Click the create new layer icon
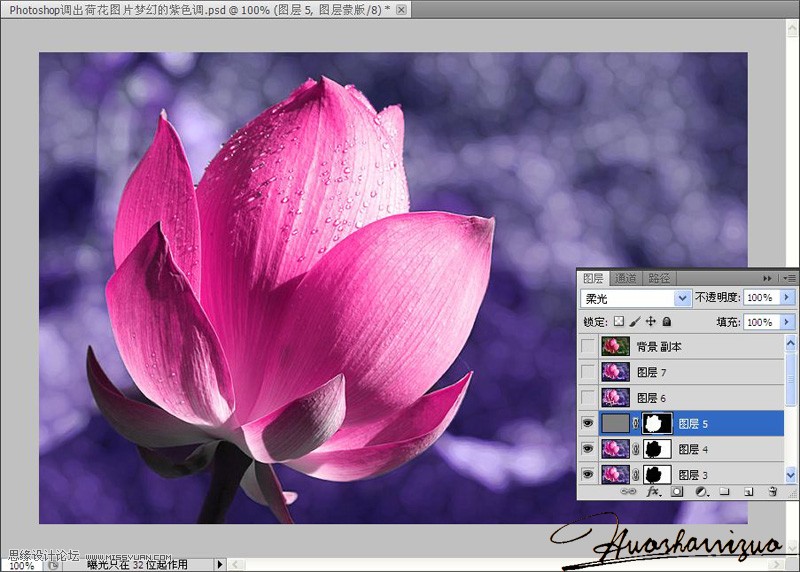The height and width of the screenshot is (572, 800). (748, 492)
